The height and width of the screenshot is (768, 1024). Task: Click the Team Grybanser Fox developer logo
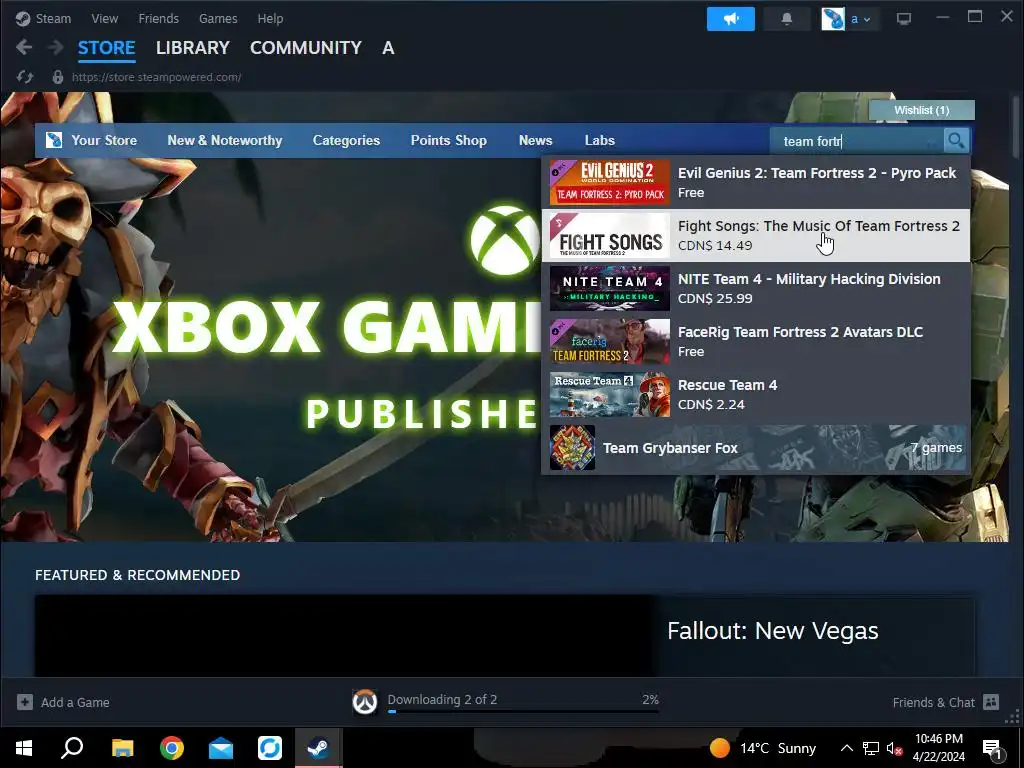point(572,447)
